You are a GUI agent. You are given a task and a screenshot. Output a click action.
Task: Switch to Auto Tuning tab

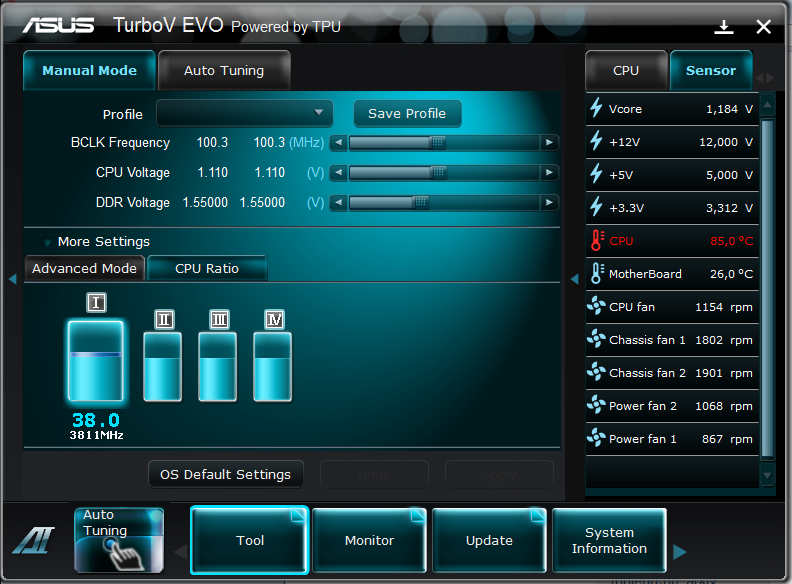tap(224, 70)
